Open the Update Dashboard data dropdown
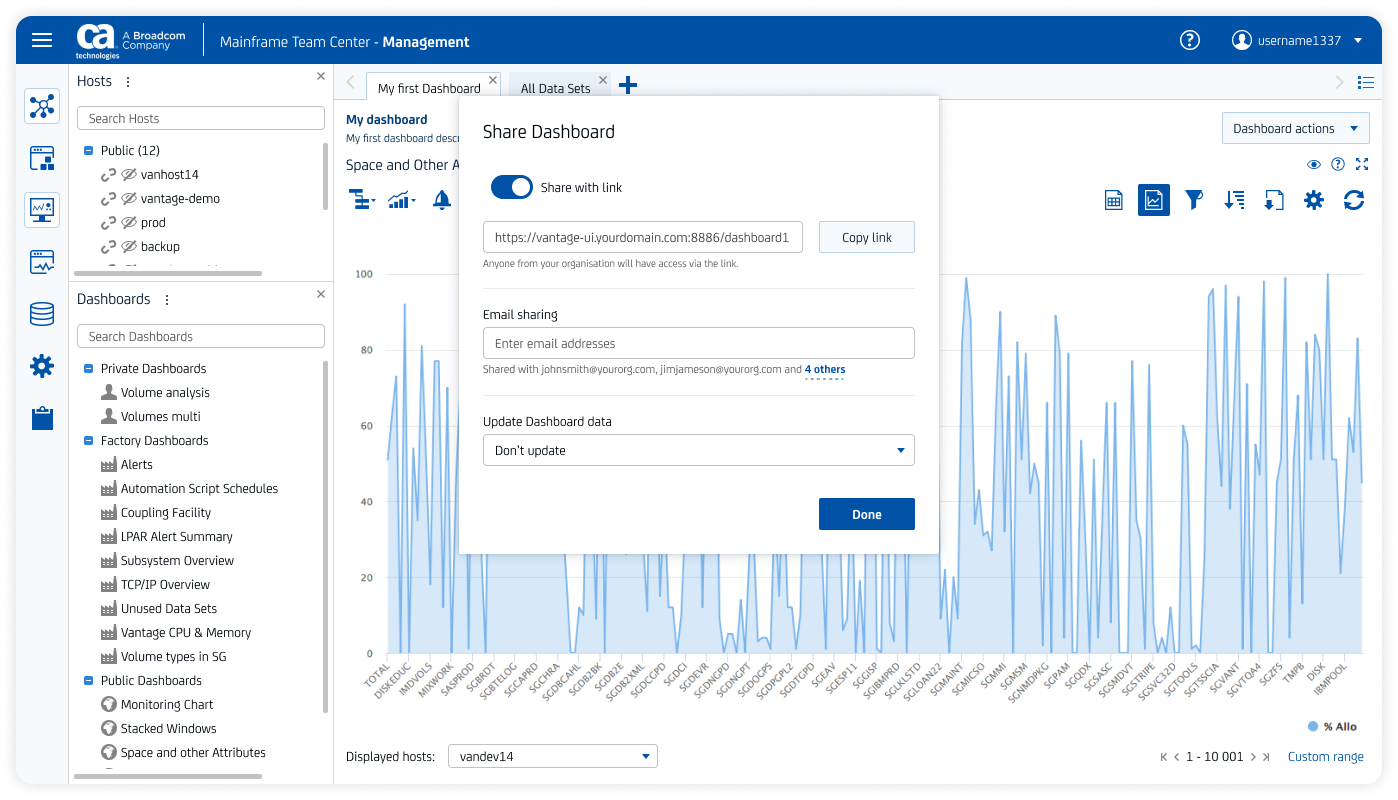The height and width of the screenshot is (800, 1398). (699, 450)
